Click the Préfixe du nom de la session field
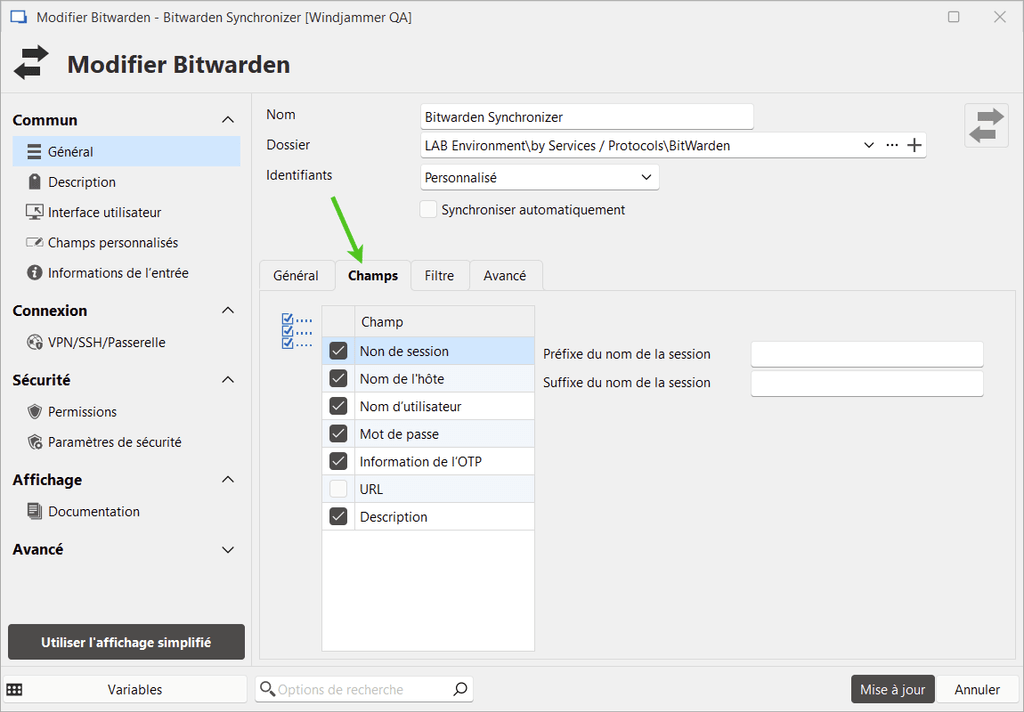 tap(866, 354)
